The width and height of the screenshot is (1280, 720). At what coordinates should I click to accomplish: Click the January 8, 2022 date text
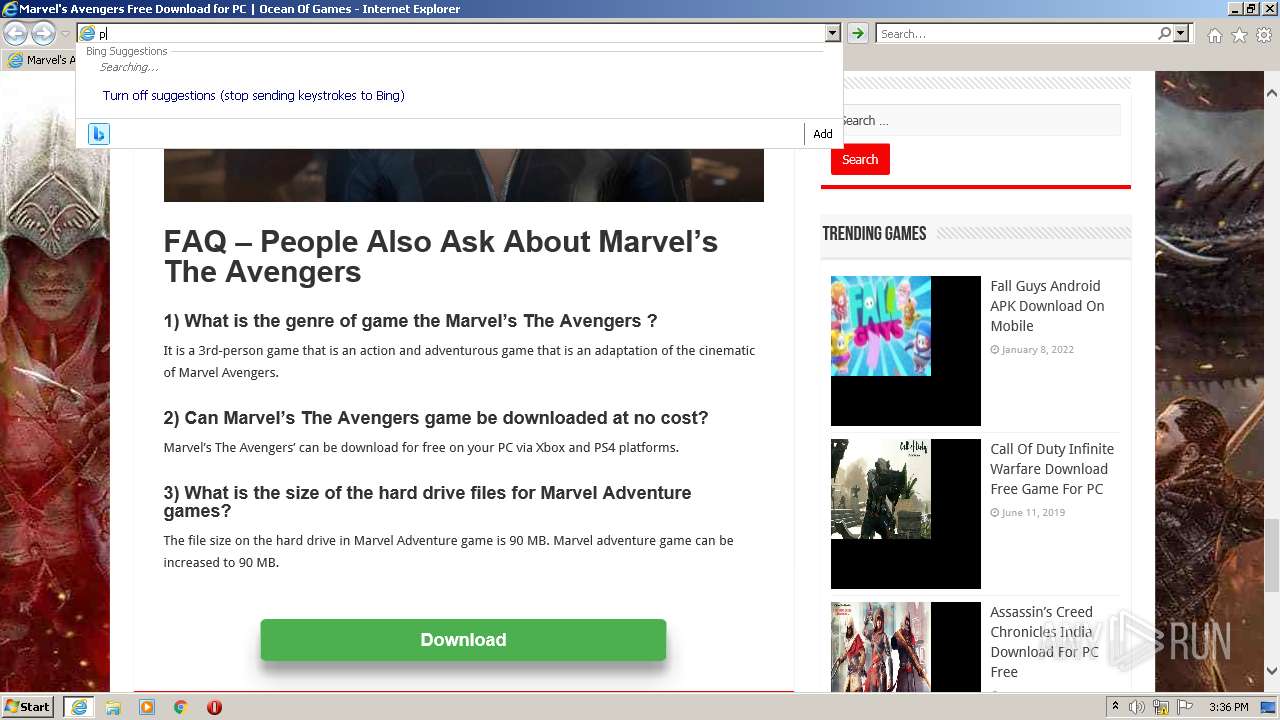coord(1037,350)
